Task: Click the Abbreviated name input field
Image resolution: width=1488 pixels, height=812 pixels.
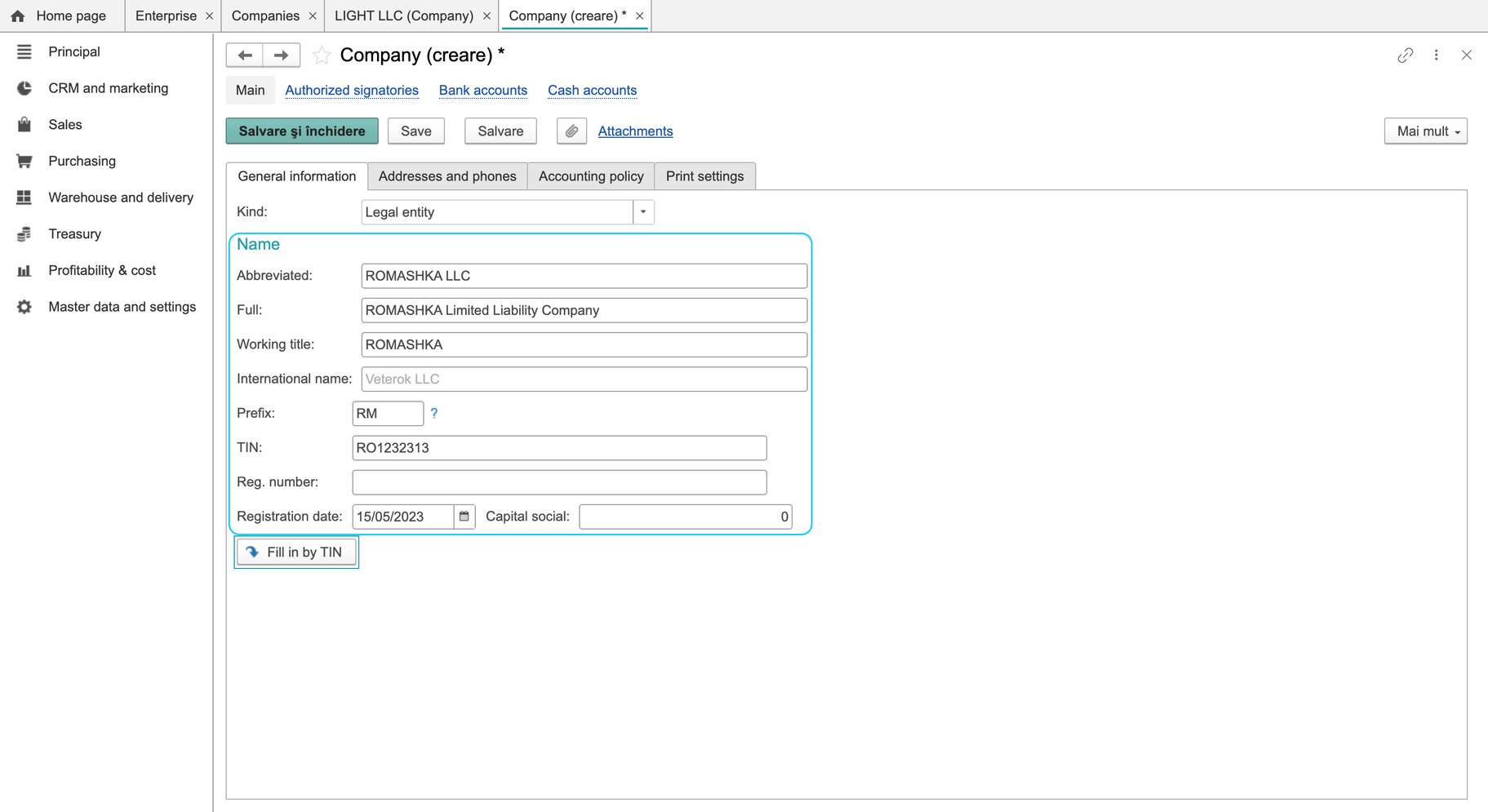Action: 584,276
